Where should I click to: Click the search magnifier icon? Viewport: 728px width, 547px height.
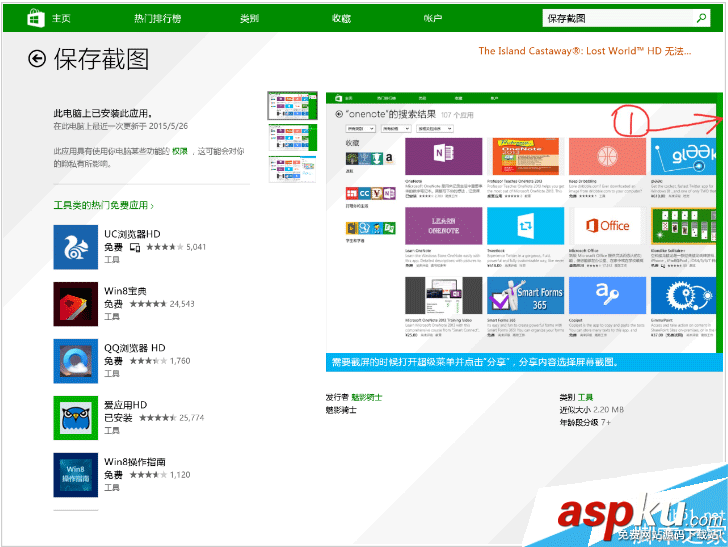click(x=701, y=18)
